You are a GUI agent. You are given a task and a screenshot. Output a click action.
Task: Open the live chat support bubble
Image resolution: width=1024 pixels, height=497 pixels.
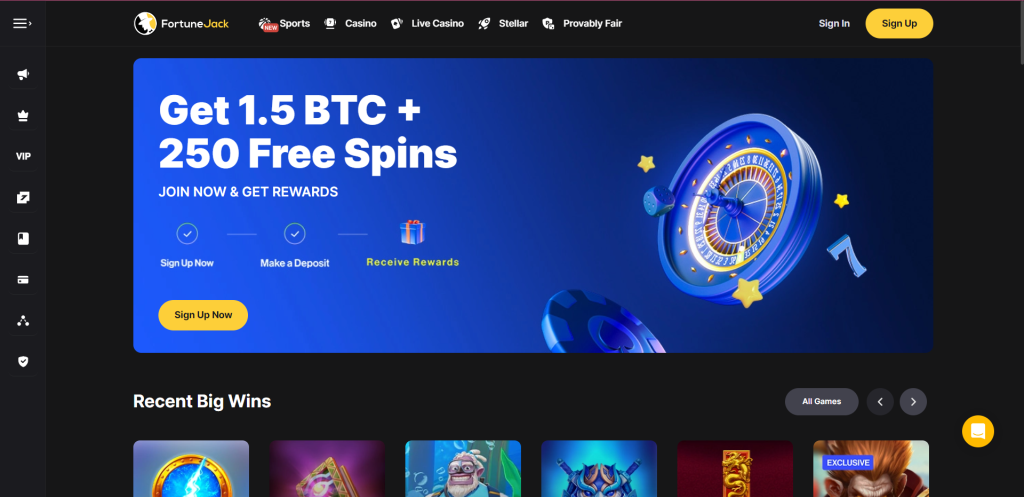coord(978,431)
